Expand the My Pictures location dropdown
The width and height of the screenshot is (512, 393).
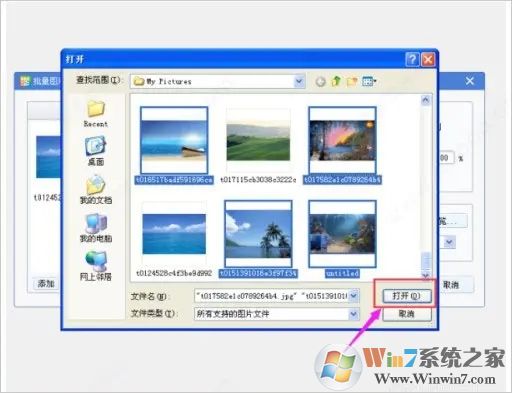[x=299, y=81]
